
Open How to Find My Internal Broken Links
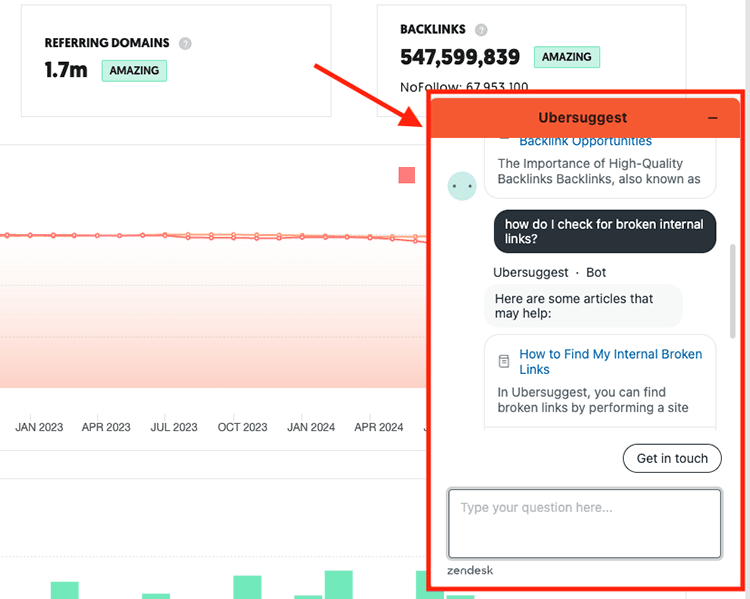[x=610, y=362]
